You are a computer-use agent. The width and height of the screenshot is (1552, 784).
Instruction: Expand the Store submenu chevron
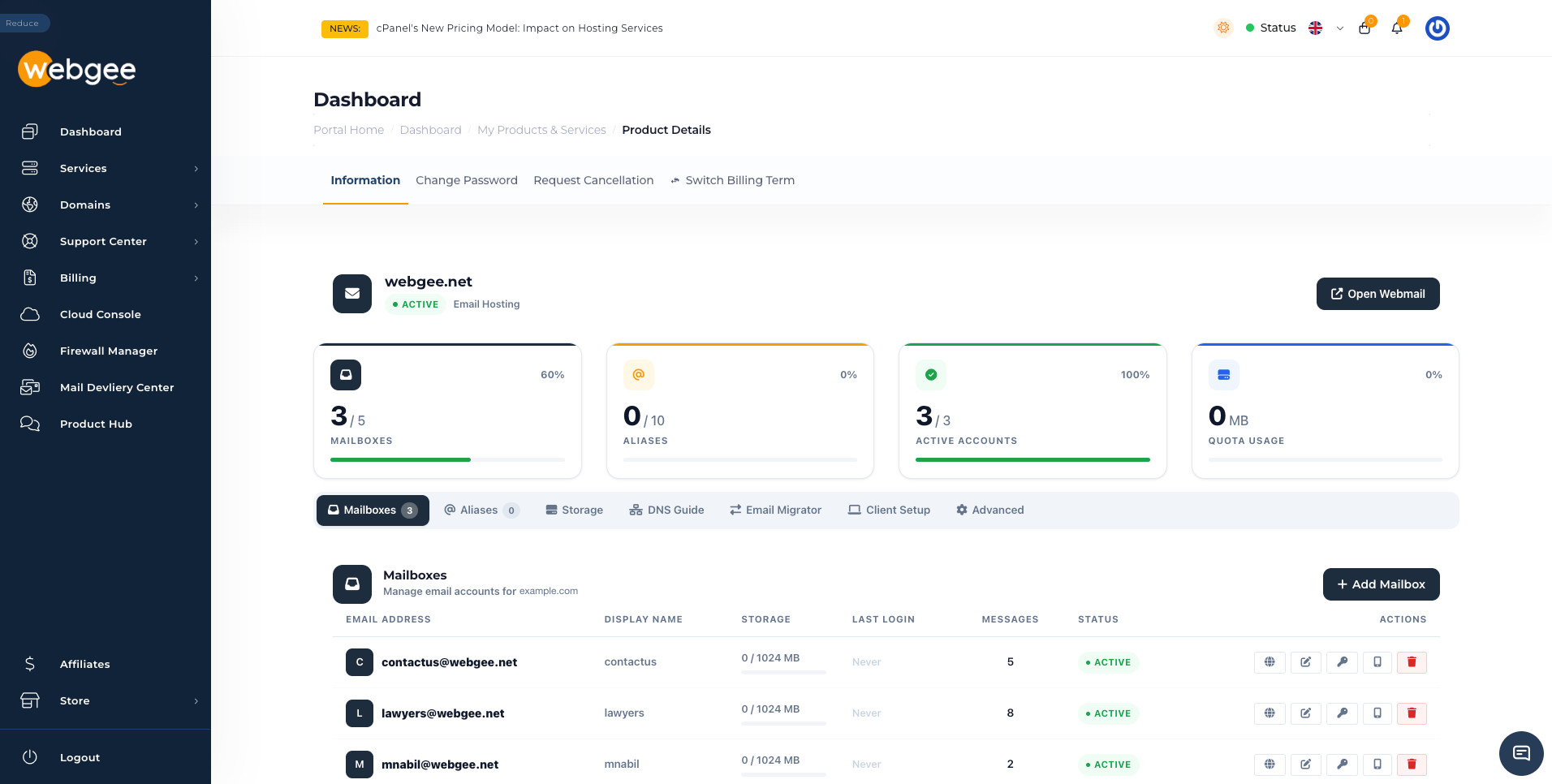(196, 701)
